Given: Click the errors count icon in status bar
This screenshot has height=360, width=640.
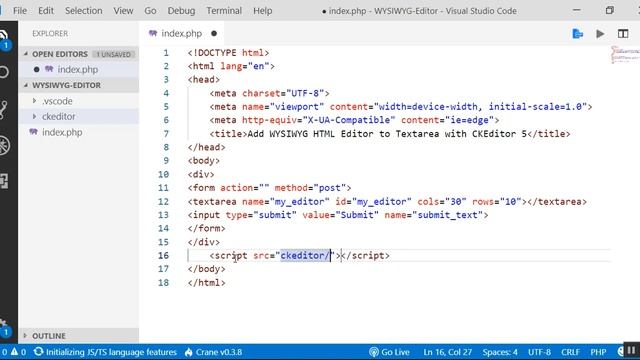Looking at the screenshot, I should [4, 352].
